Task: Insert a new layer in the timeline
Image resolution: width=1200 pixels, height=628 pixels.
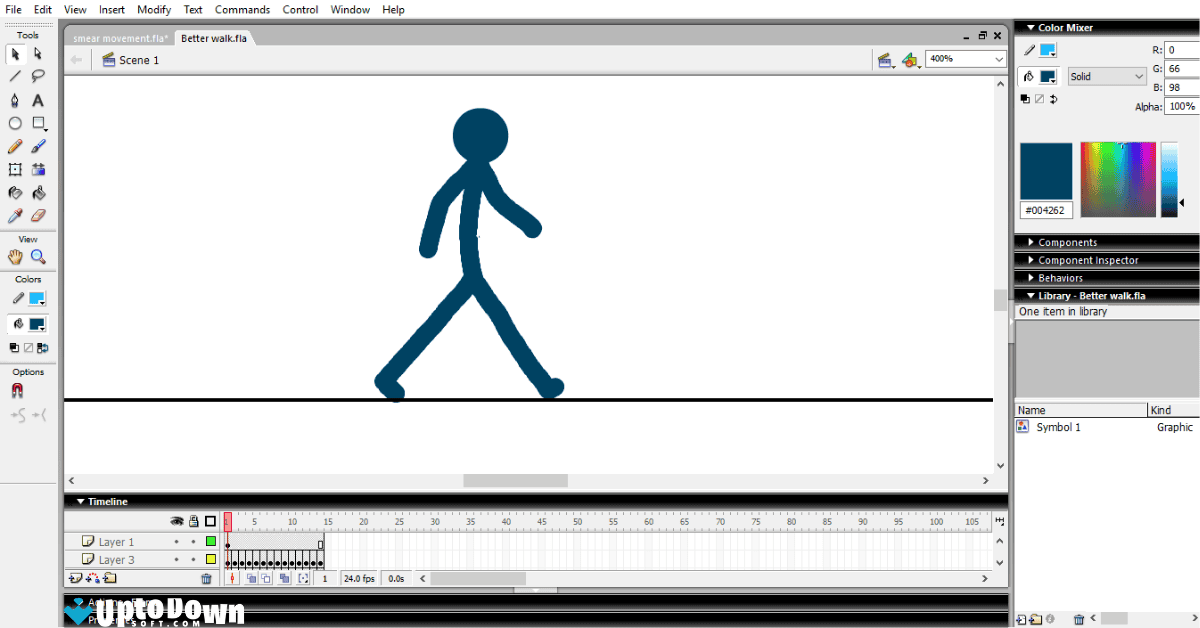Action: coord(75,578)
